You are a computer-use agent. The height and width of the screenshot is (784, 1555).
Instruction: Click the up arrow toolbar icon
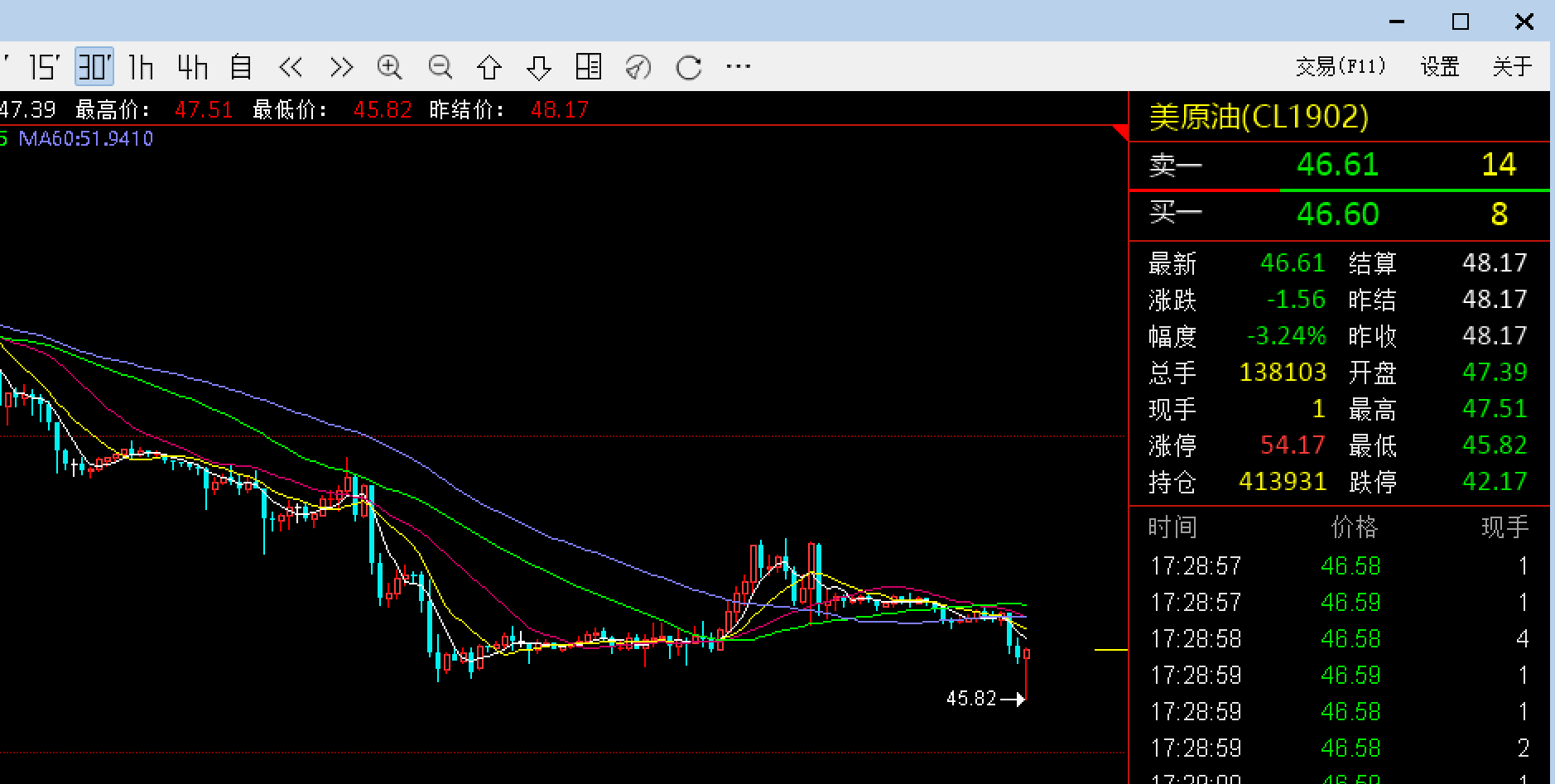(489, 67)
